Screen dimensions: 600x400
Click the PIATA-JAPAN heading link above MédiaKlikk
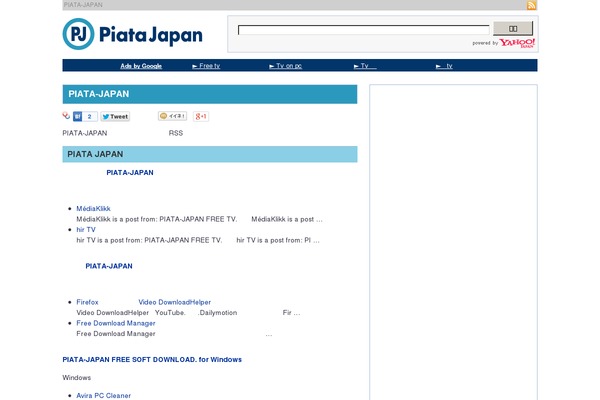tap(130, 173)
